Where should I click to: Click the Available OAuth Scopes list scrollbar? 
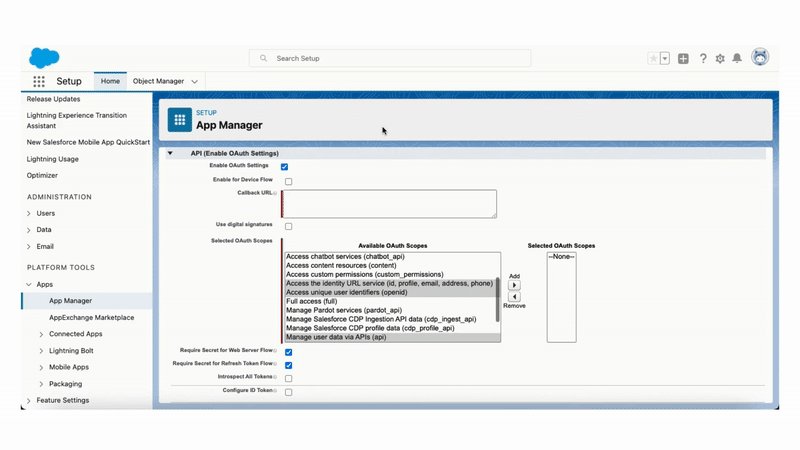pos(497,299)
